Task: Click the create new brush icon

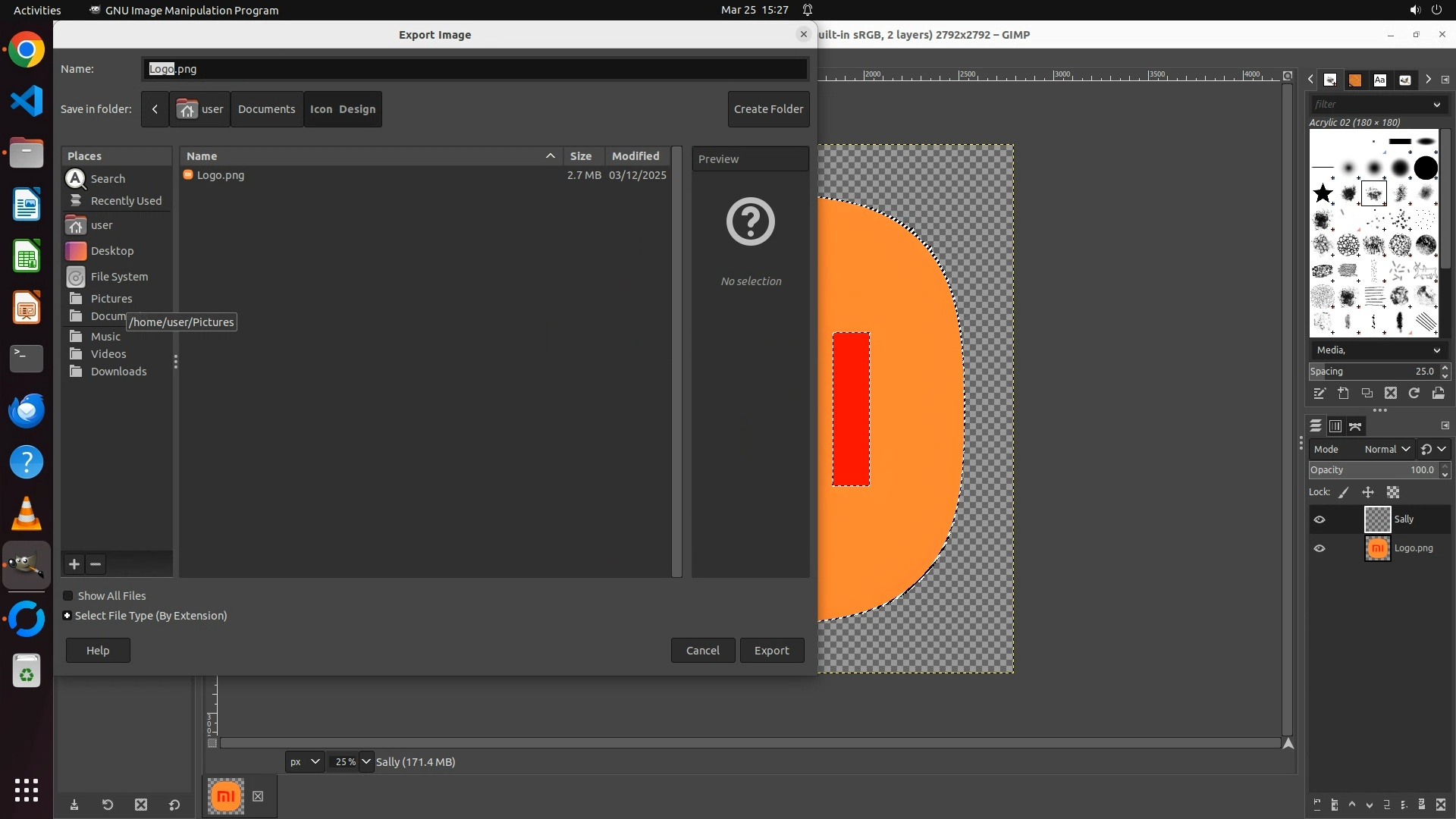Action: 1343,394
